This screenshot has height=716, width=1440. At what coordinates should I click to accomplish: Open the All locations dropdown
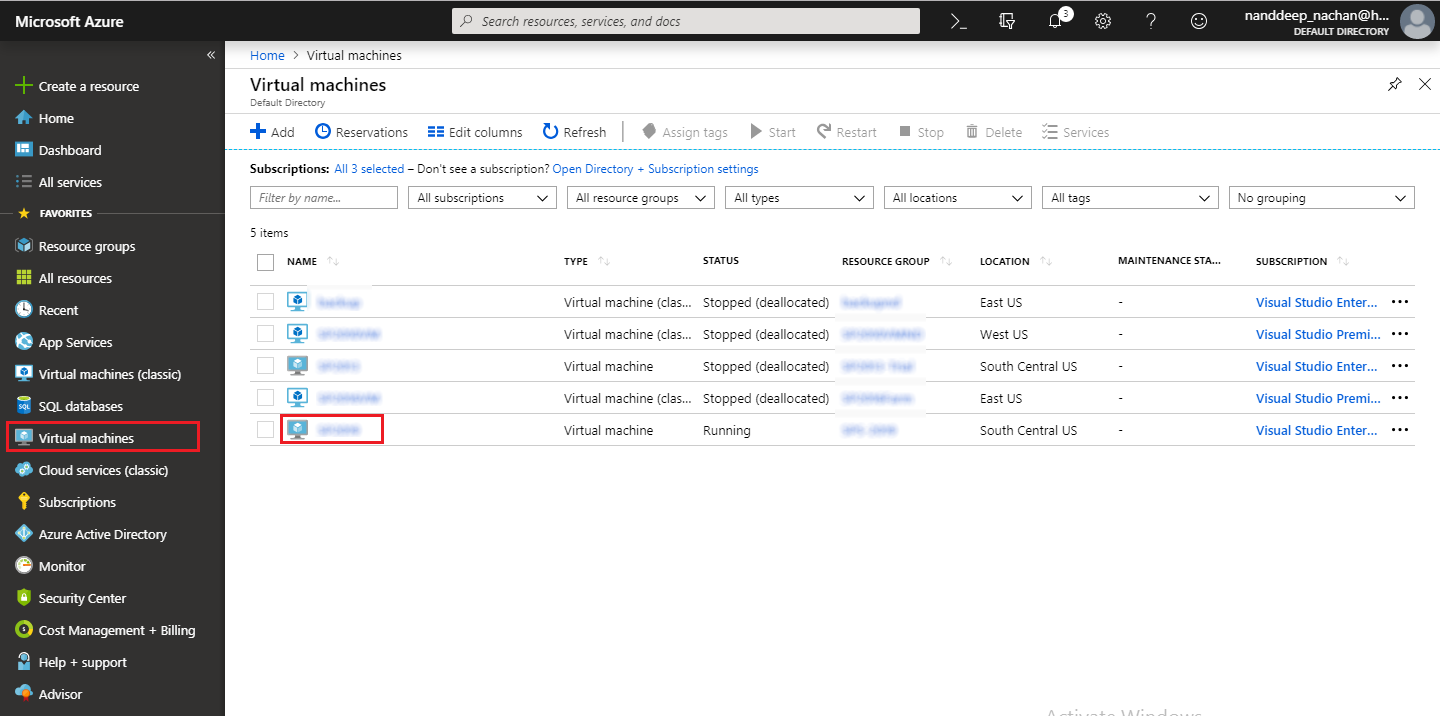958,198
